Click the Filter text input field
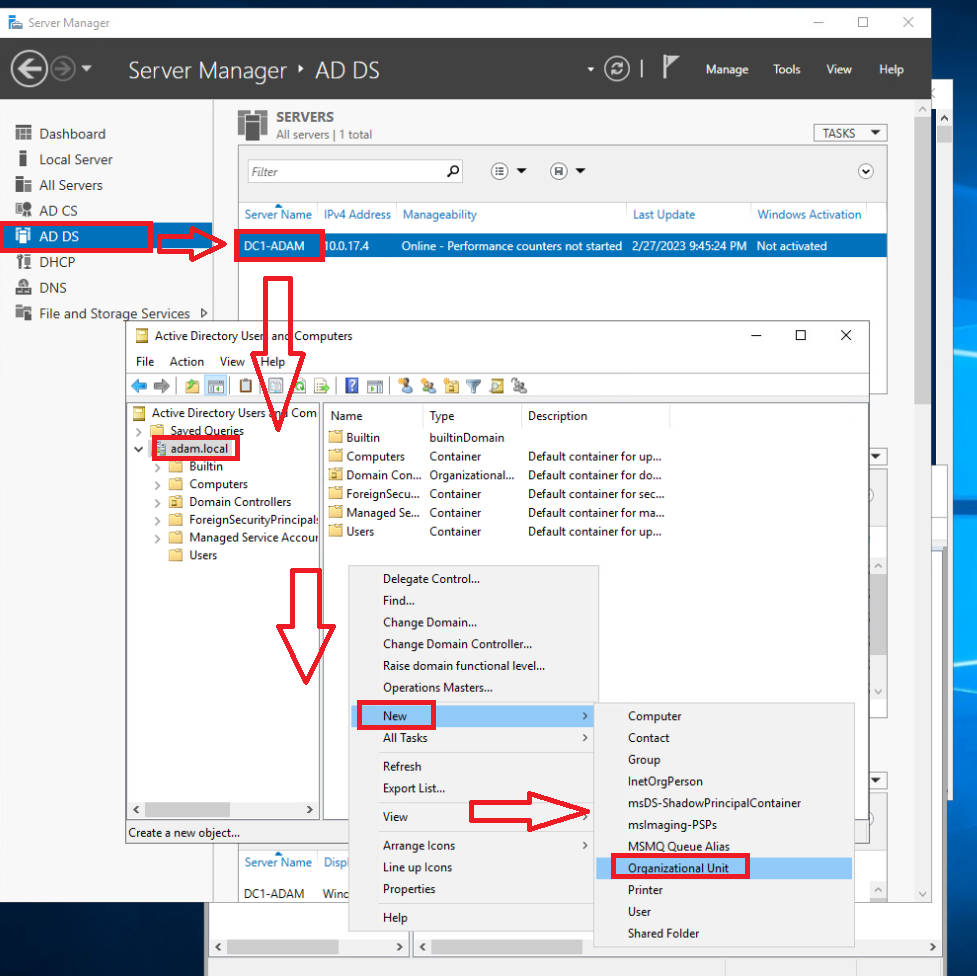Image resolution: width=977 pixels, height=976 pixels. (x=347, y=171)
